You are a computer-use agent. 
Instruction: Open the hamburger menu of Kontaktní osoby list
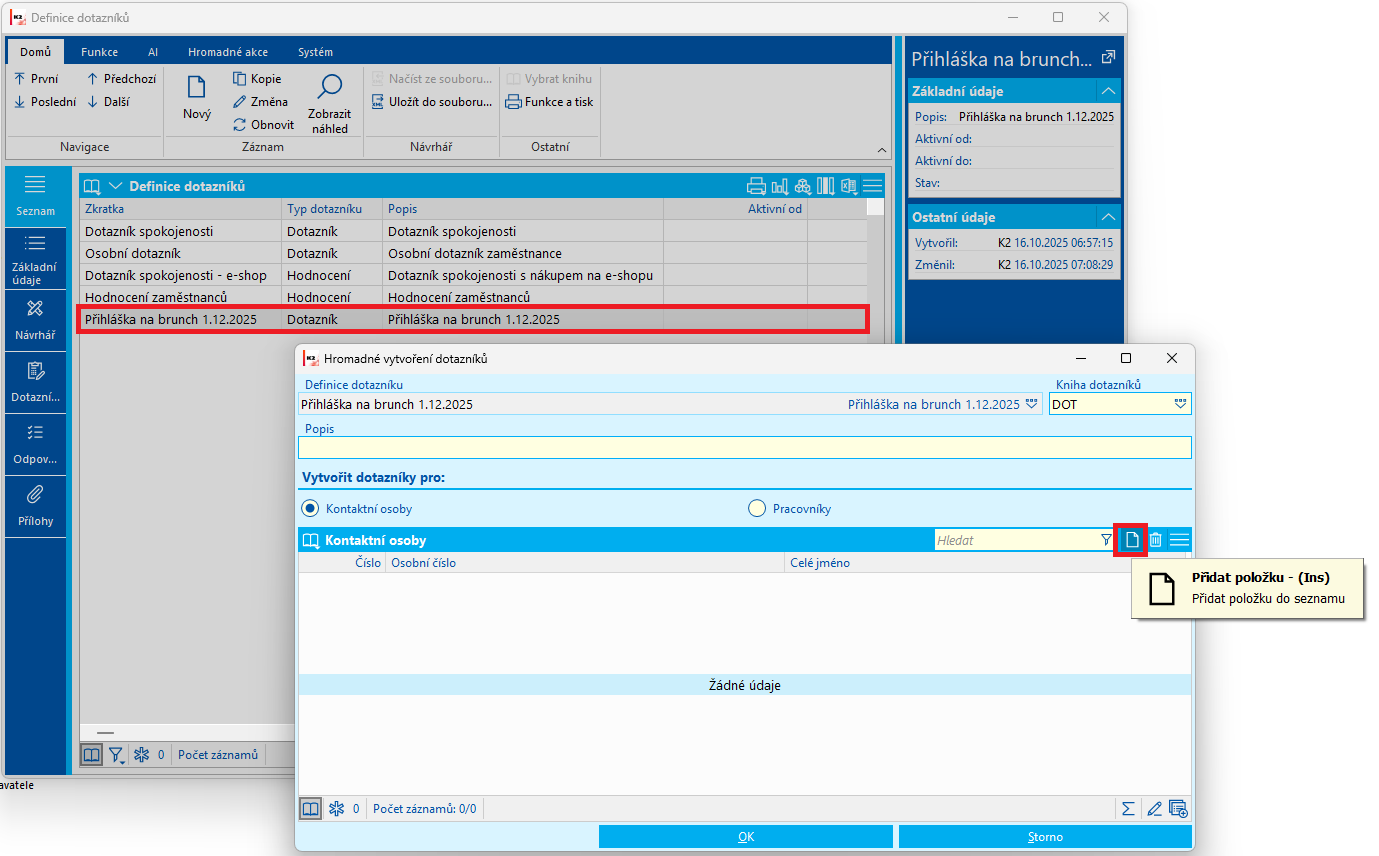click(x=1180, y=540)
